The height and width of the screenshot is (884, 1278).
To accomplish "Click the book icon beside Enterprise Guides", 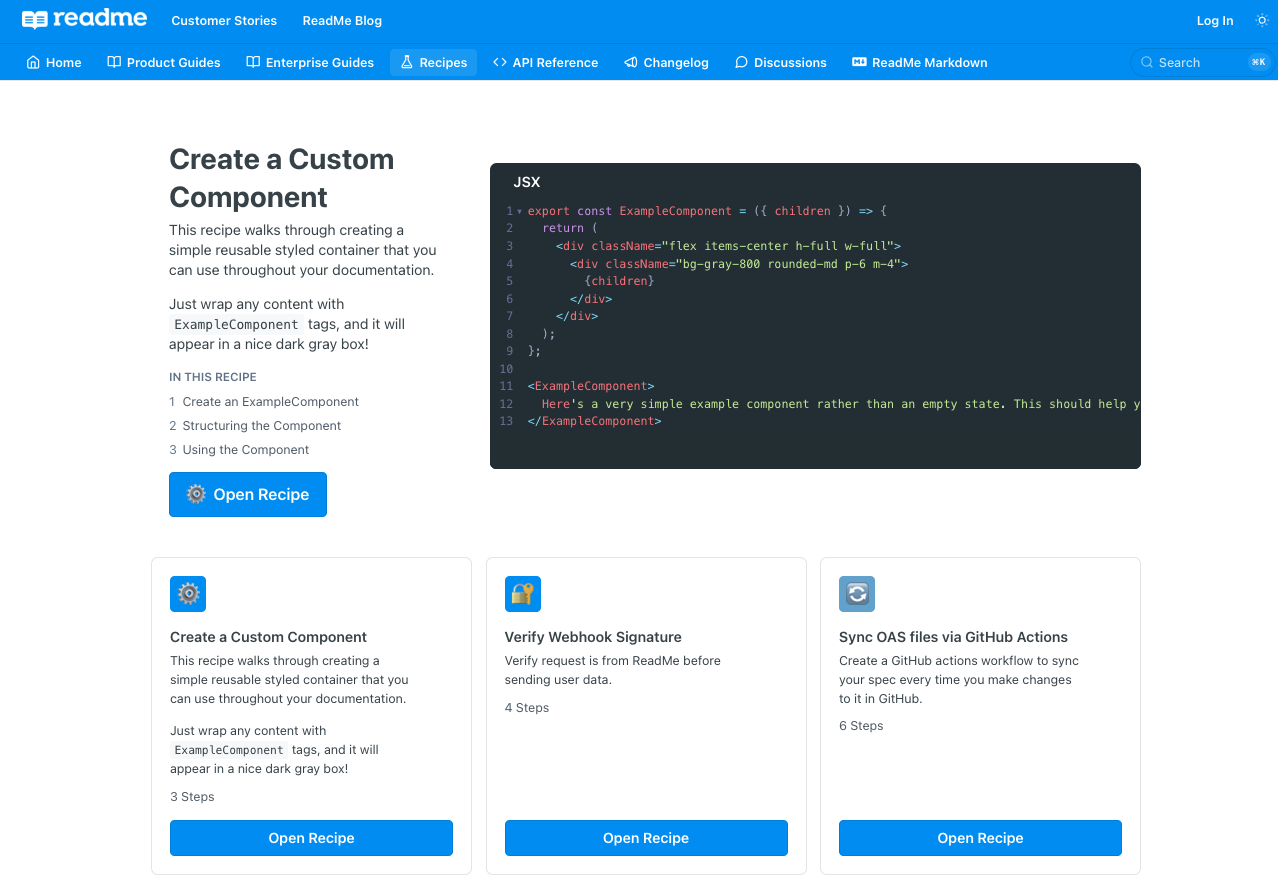I will [253, 62].
